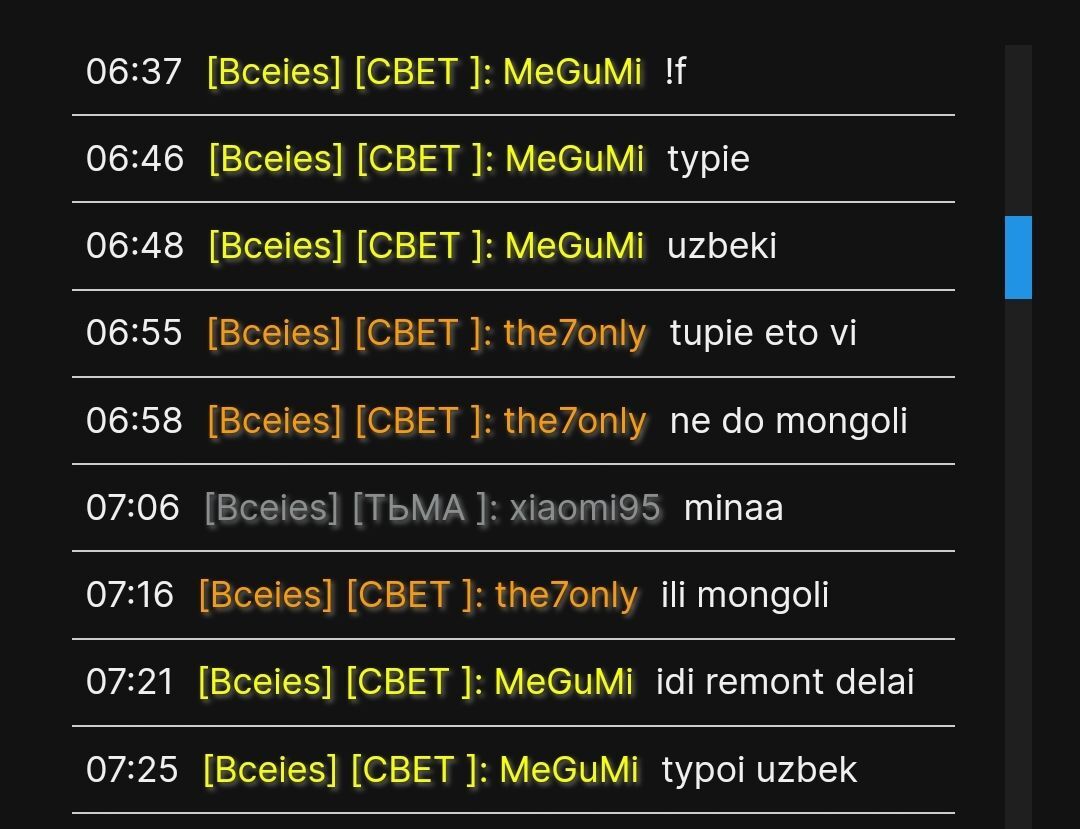
Task: Select the7only's name at 06:55
Action: (574, 333)
